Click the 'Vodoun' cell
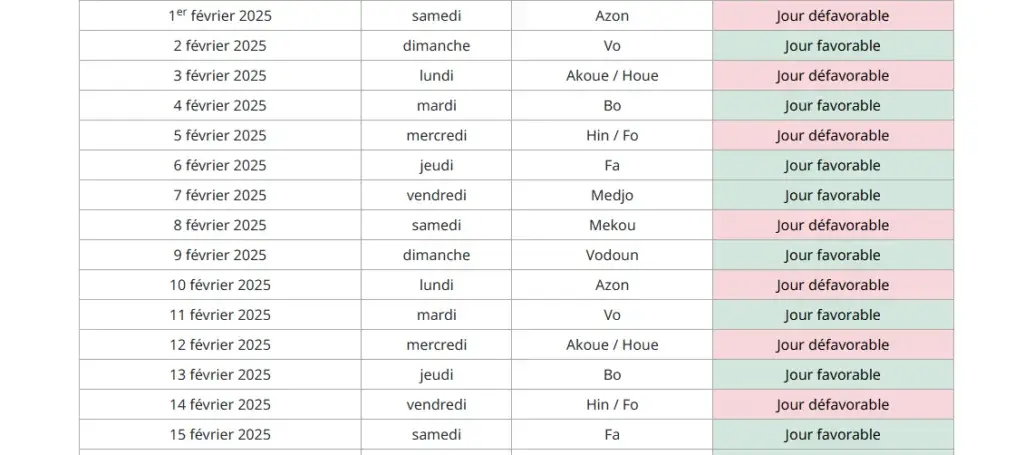 coord(612,256)
